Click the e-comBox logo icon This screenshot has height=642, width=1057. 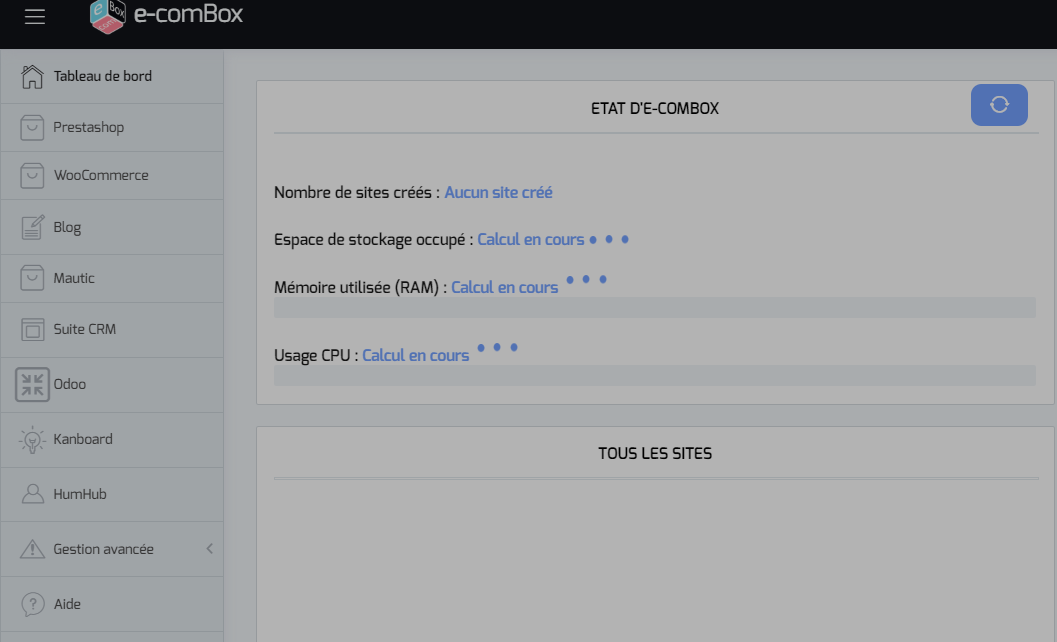pos(107,16)
